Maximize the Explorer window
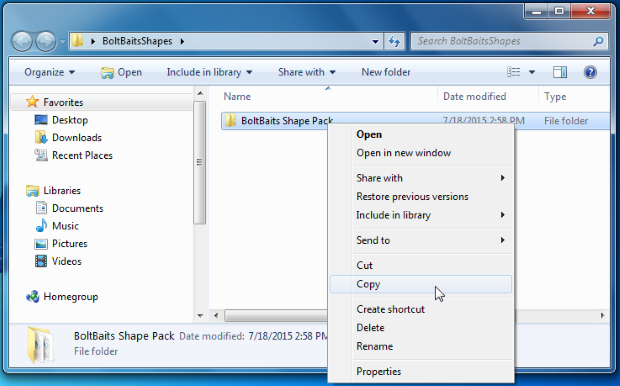 coord(559,11)
